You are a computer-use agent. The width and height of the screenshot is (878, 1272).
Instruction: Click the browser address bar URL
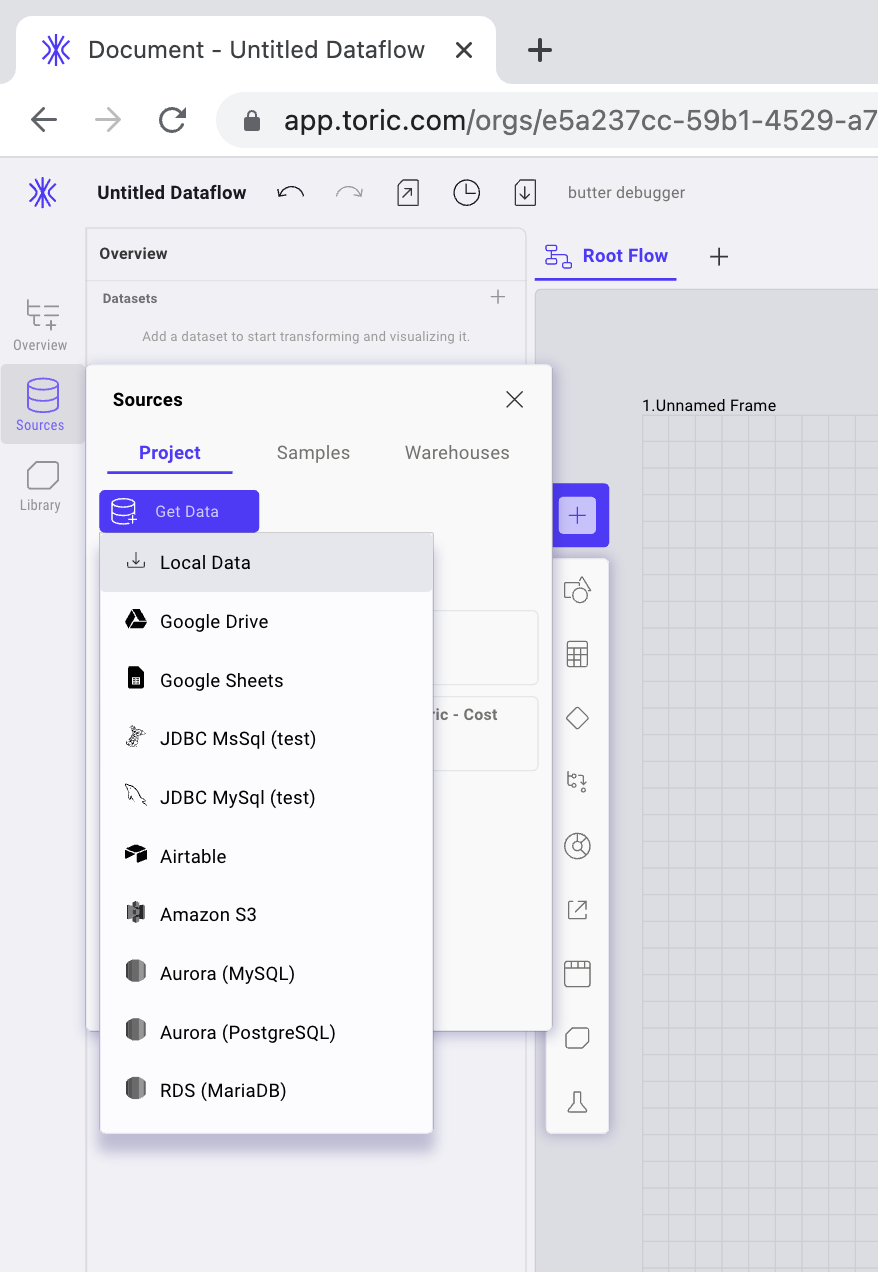coord(580,121)
